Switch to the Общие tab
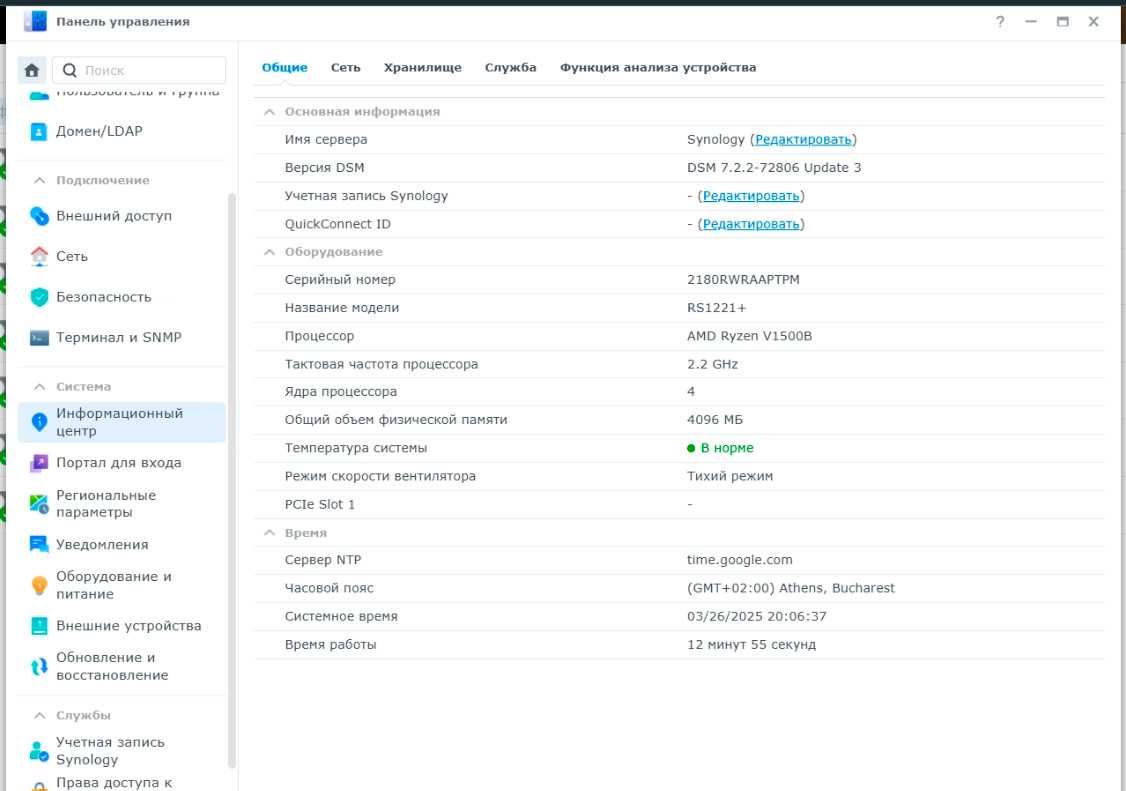This screenshot has width=1126, height=791. pyautogui.click(x=284, y=68)
